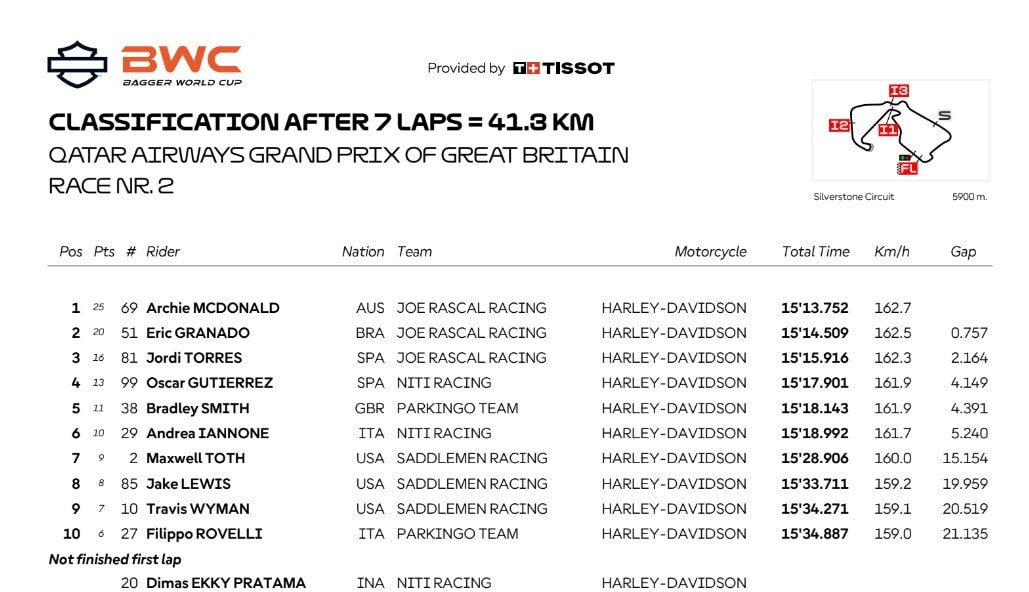Click the Rider column header

163,251
